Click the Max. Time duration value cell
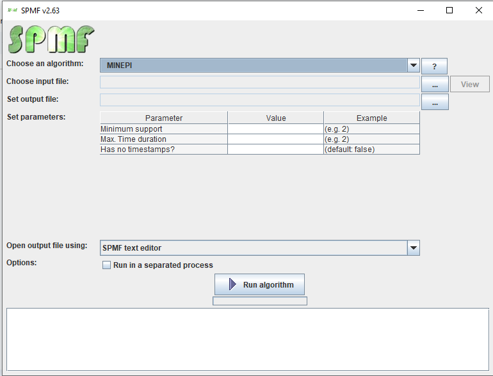The image size is (493, 376). click(275, 139)
